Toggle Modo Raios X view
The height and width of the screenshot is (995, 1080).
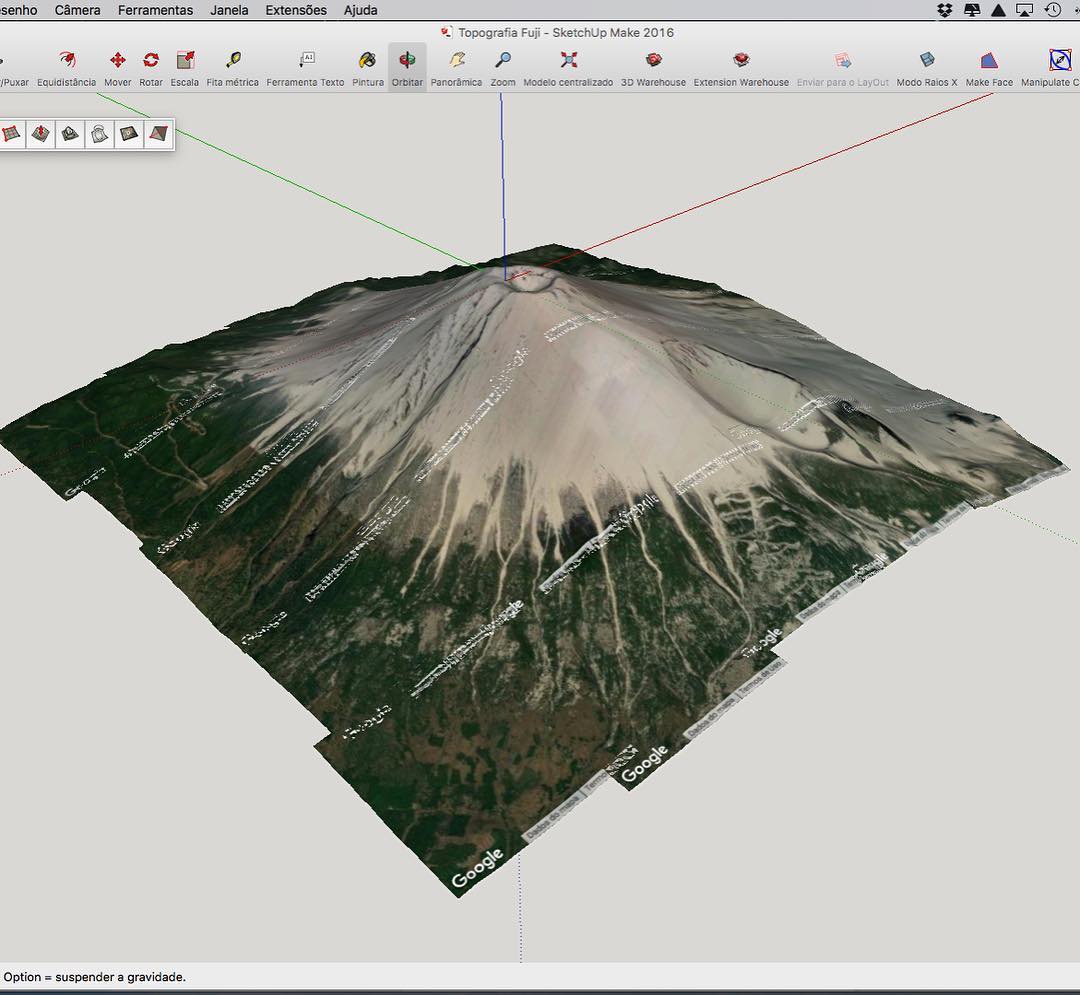click(927, 61)
